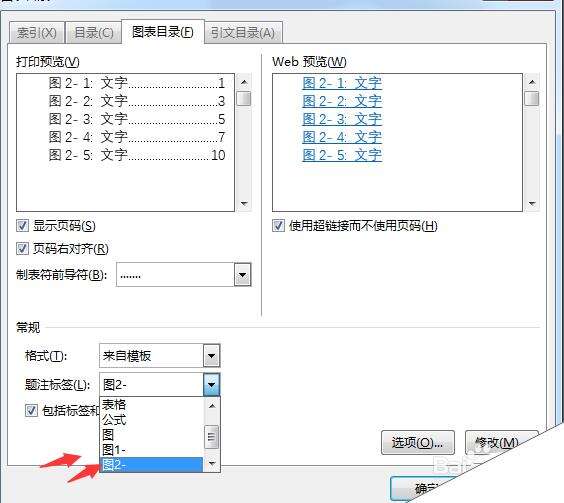Screen dimensions: 564x503
Task: Choose 表格 in the caption label list
Action: coord(151,404)
